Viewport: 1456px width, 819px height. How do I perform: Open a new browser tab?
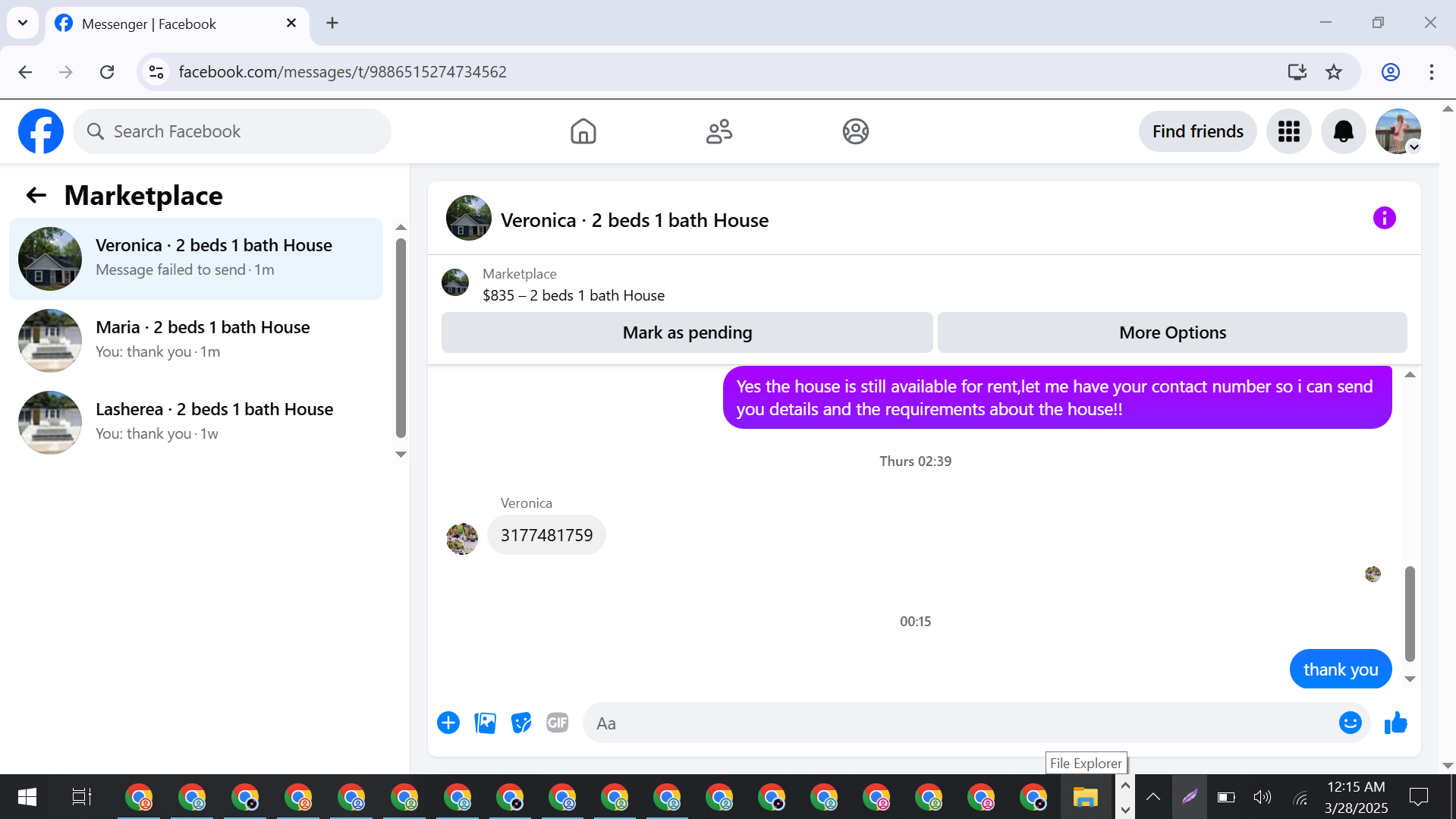332,24
